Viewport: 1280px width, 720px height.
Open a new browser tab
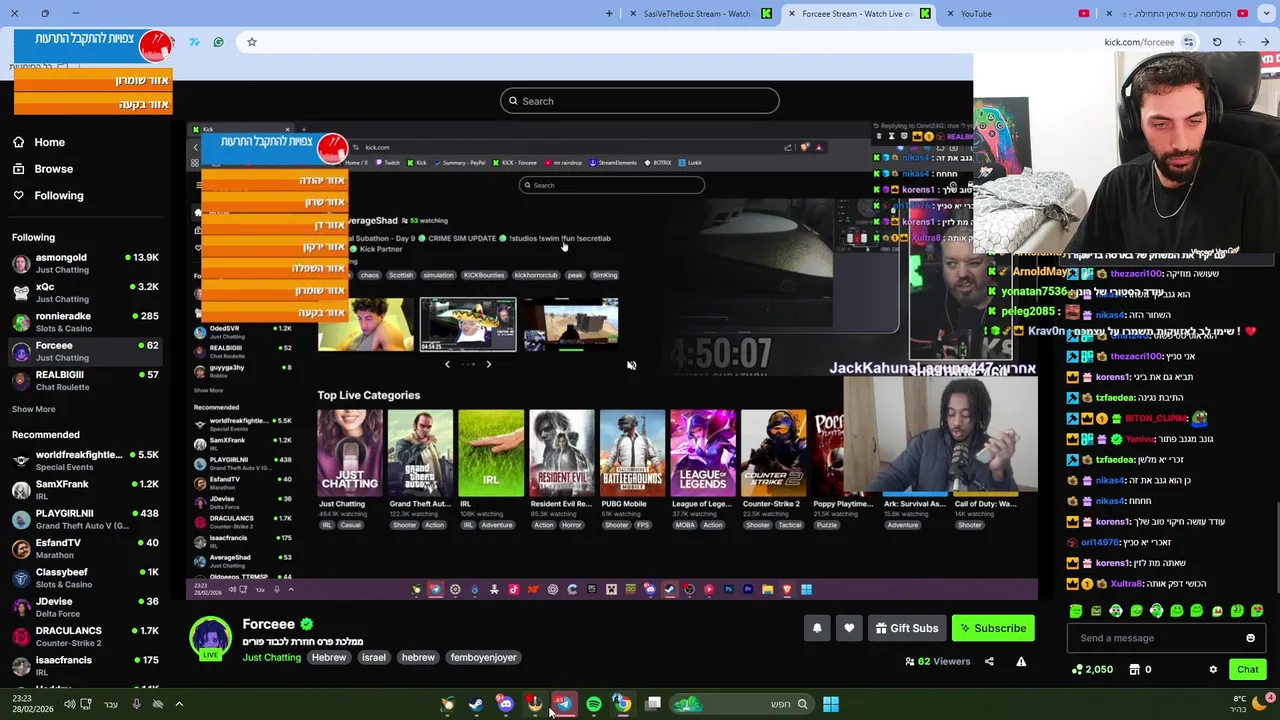pyautogui.click(x=609, y=14)
